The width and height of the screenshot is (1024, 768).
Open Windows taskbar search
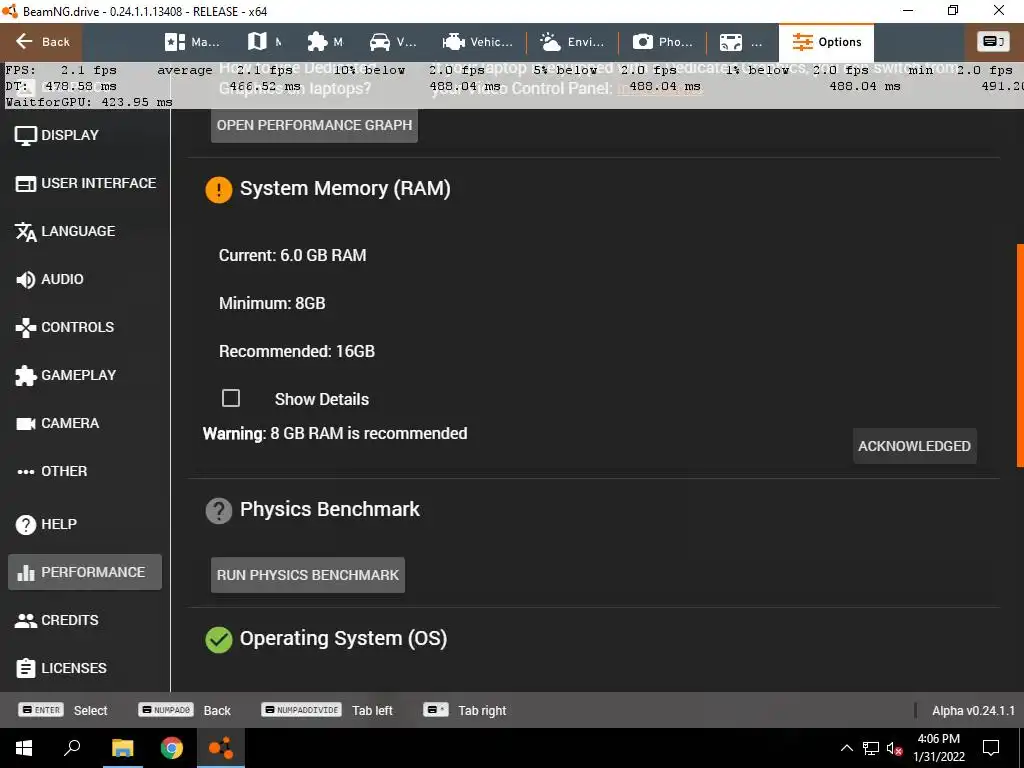tap(72, 748)
